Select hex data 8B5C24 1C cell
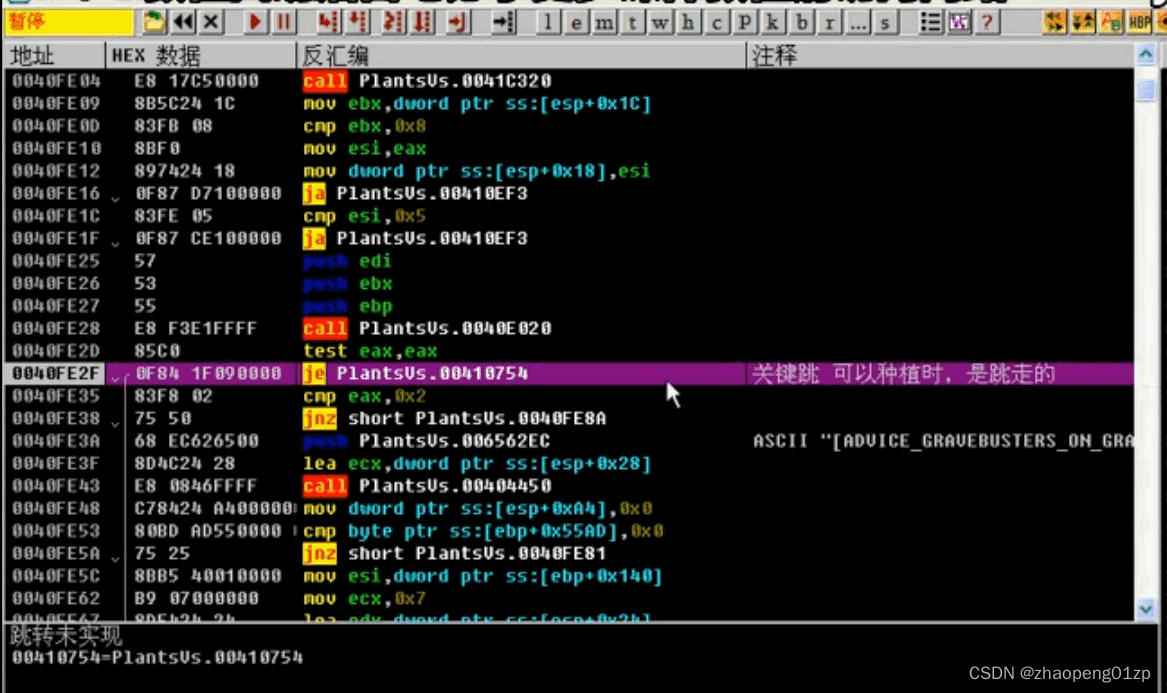This screenshot has width=1167, height=693. (x=185, y=103)
